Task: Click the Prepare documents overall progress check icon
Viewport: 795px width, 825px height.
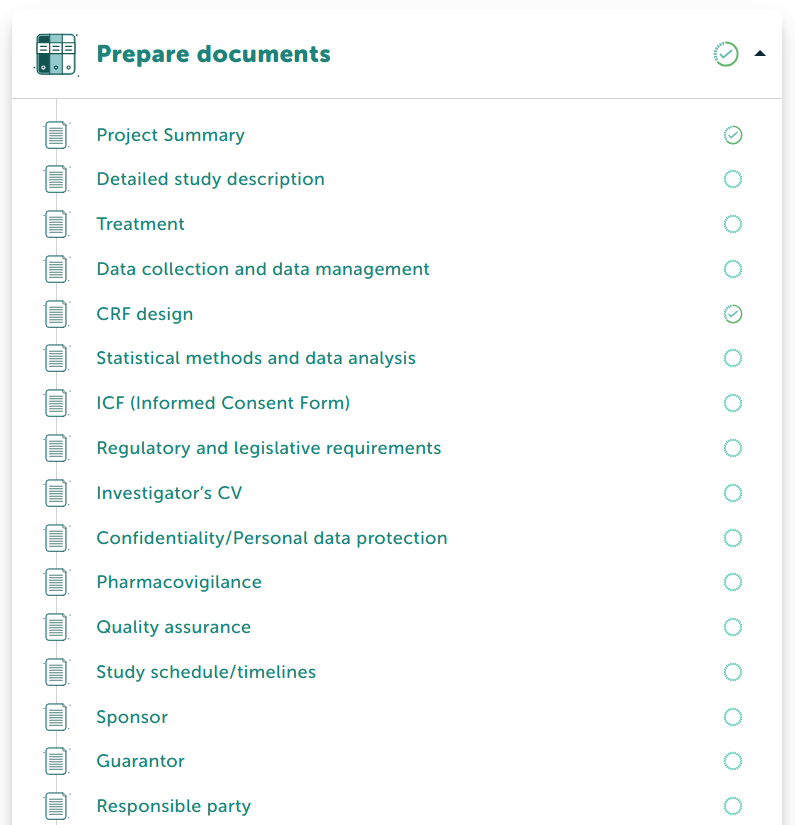Action: point(726,54)
